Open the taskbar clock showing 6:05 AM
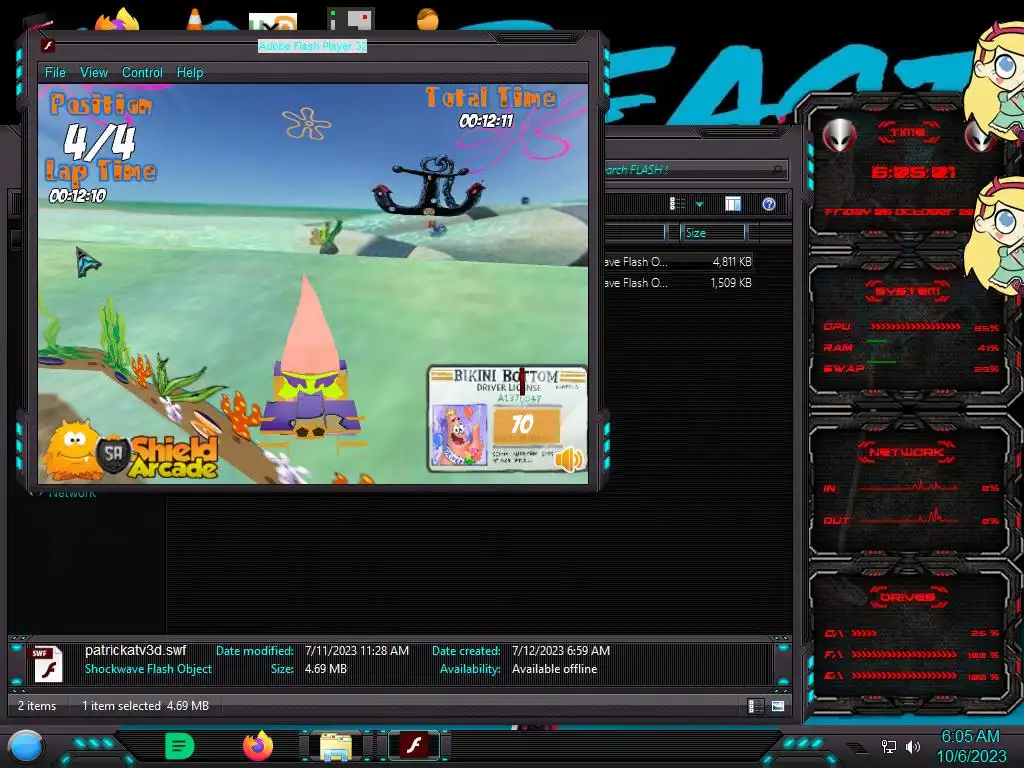Viewport: 1024px width, 768px height. pos(971,746)
